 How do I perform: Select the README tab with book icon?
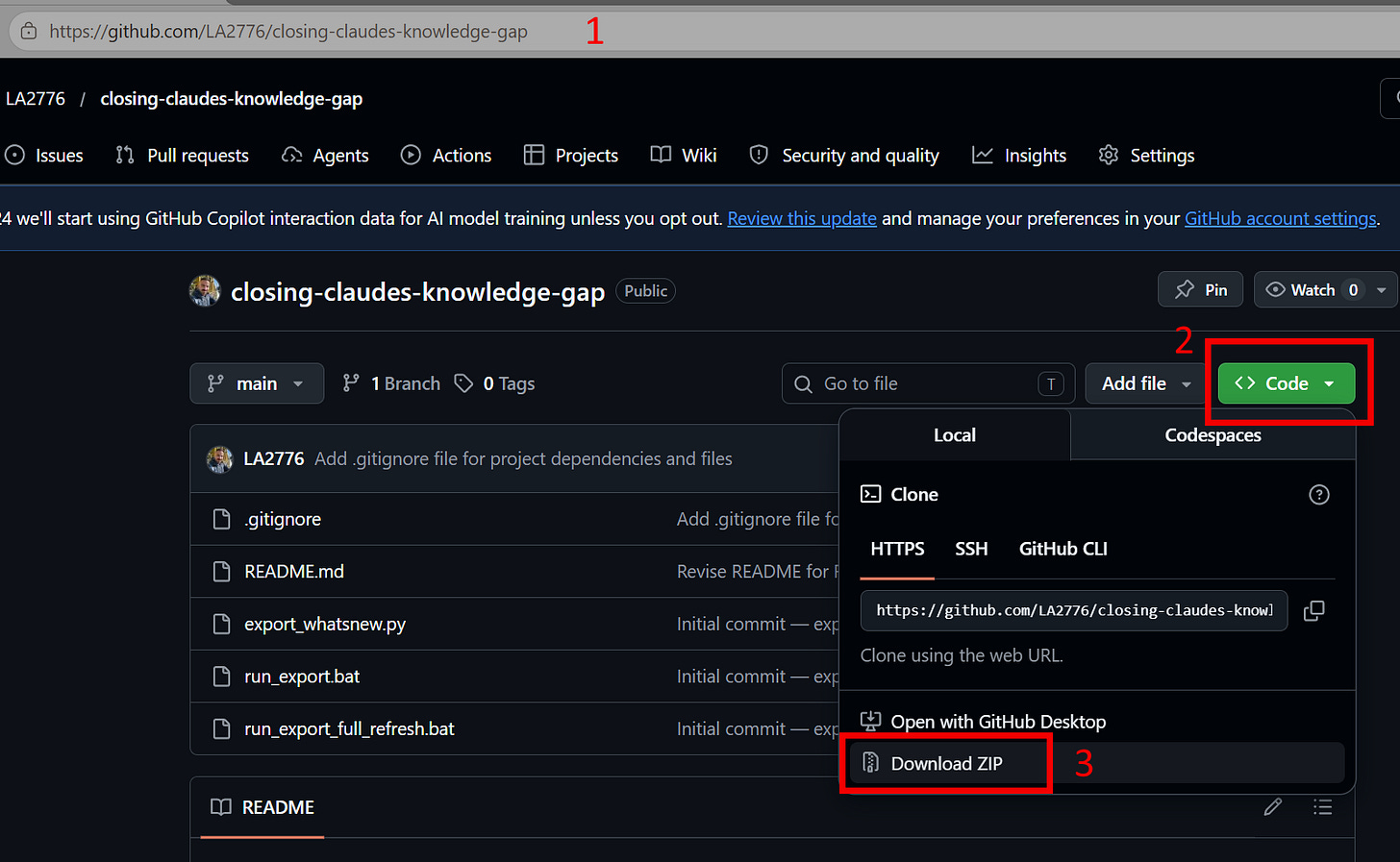point(262,807)
